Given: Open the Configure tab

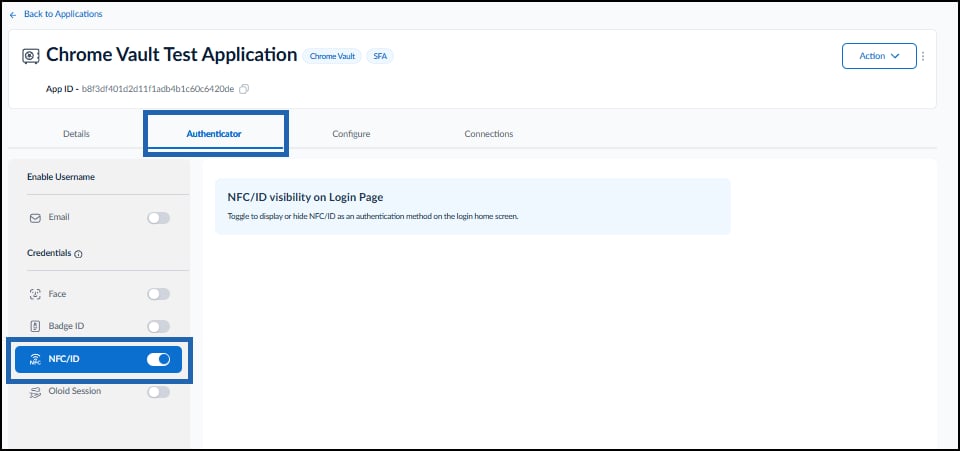Looking at the screenshot, I should tap(351, 133).
